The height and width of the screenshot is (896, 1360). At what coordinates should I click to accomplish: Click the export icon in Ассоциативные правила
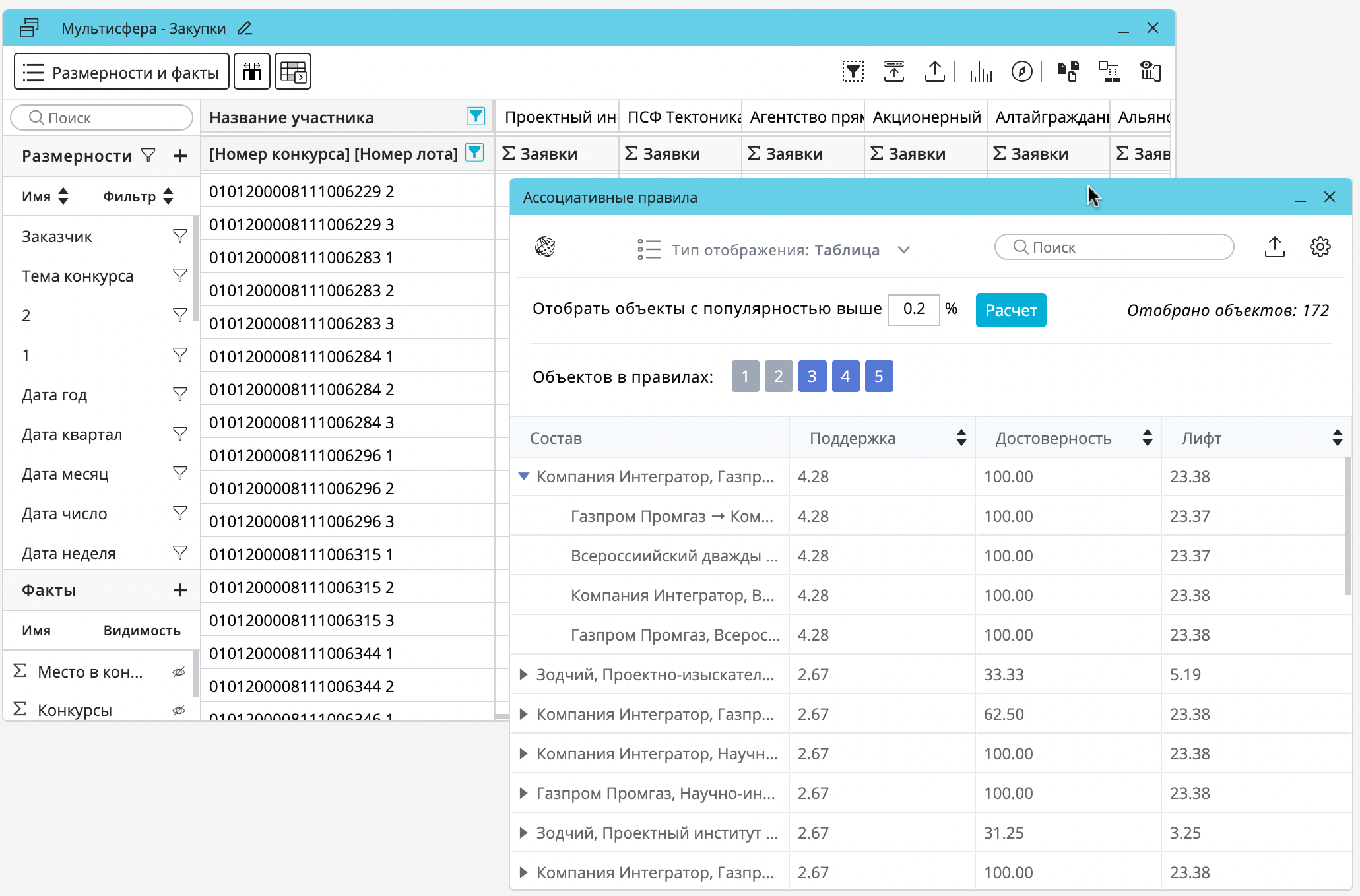click(1274, 247)
